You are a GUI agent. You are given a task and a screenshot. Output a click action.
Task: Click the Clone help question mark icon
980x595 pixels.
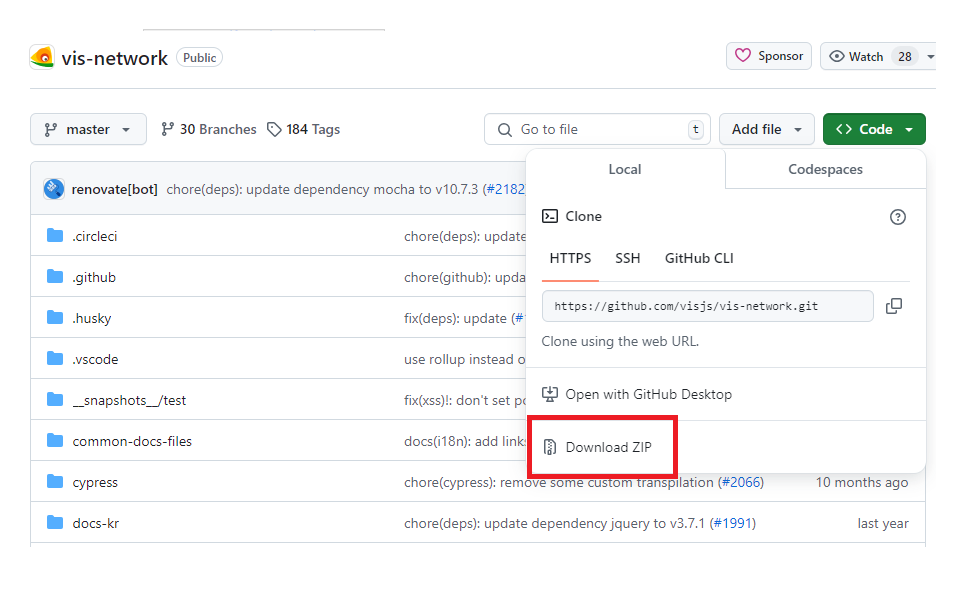[898, 217]
